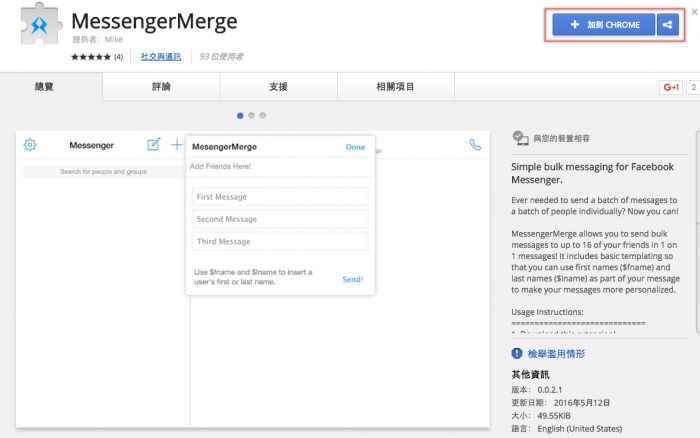Image resolution: width=700 pixels, height=438 pixels.
Task: Click the Send! link in the popup
Action: tap(353, 279)
